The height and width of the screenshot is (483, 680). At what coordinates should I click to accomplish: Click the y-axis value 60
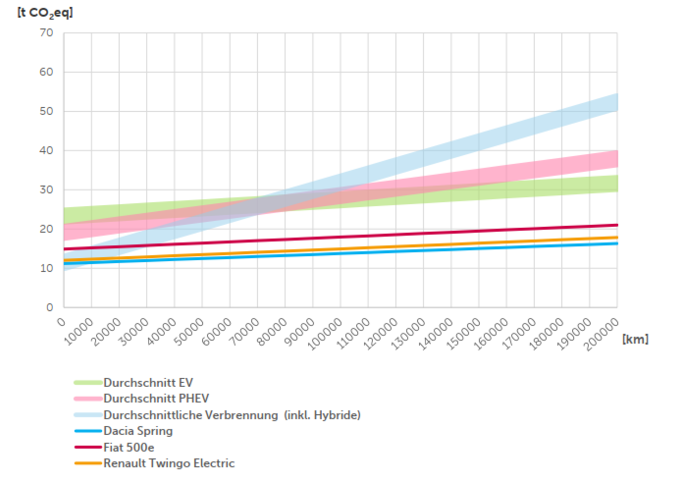[46, 72]
